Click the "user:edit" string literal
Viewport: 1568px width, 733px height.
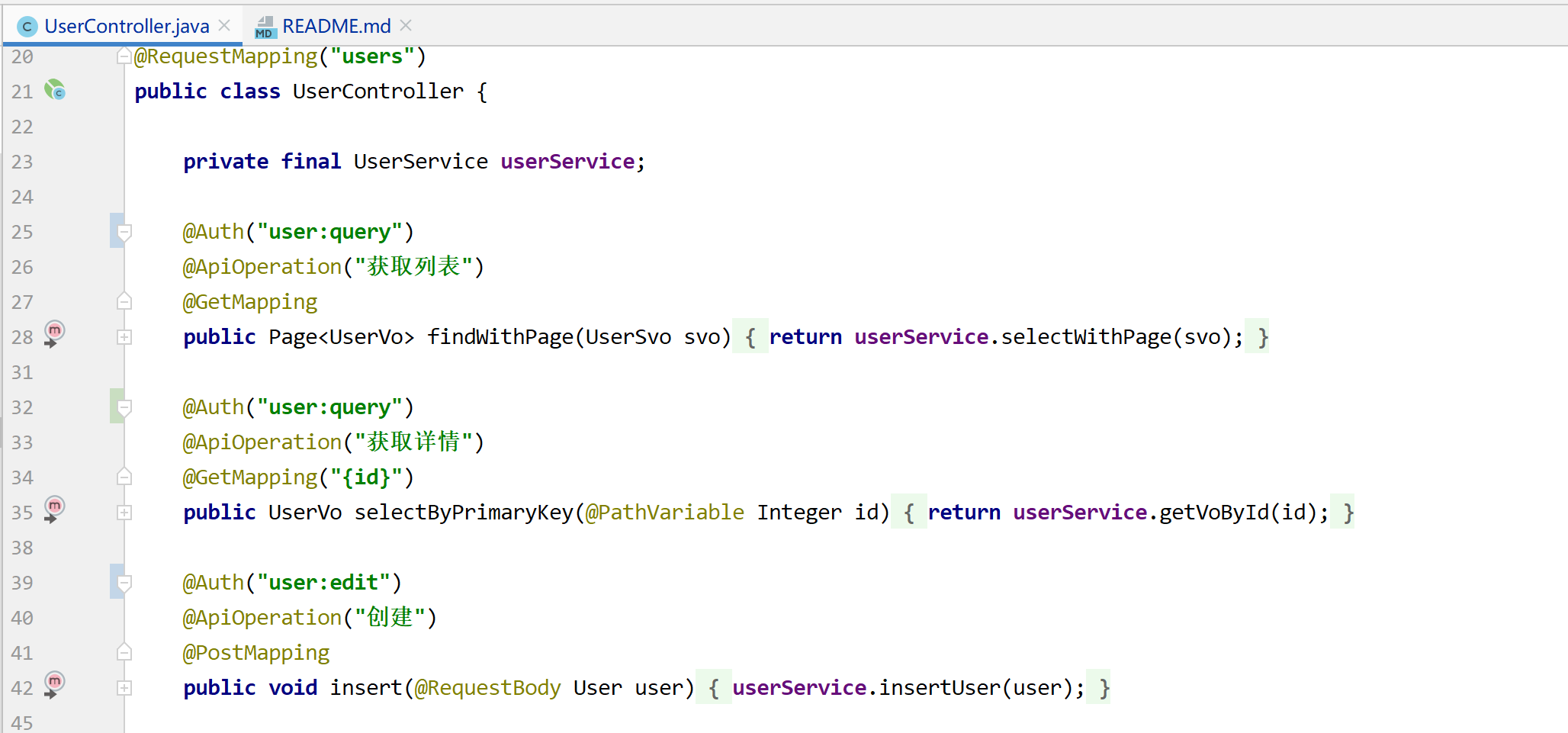323,583
